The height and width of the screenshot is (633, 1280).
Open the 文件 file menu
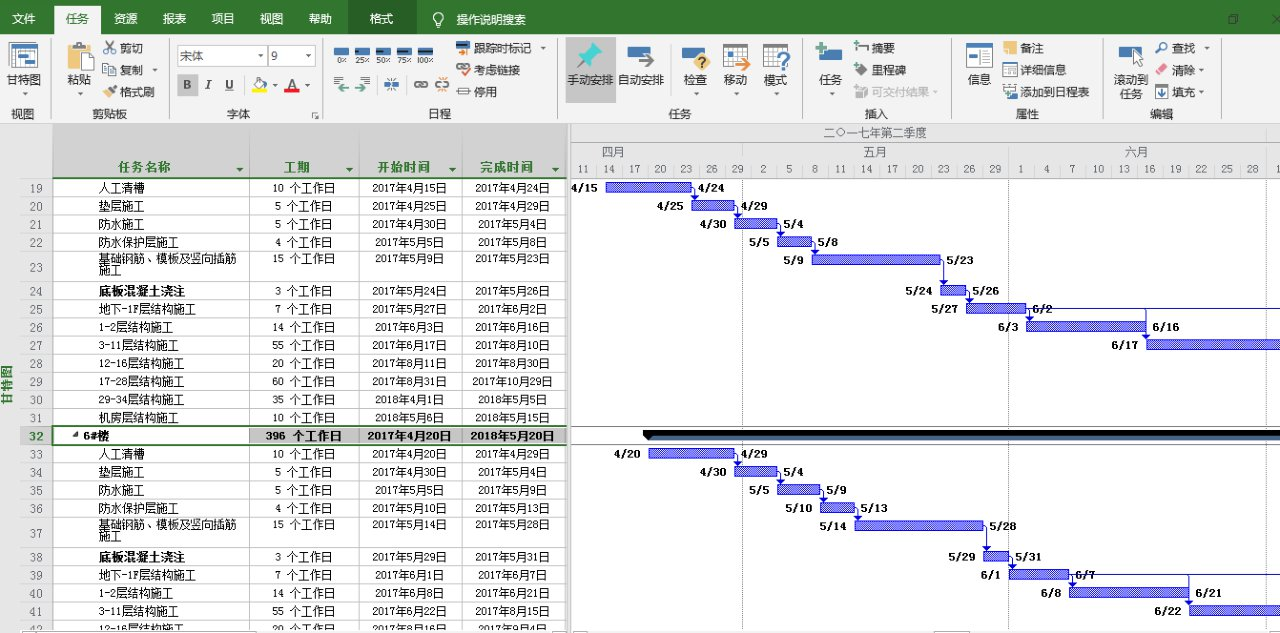pos(24,19)
